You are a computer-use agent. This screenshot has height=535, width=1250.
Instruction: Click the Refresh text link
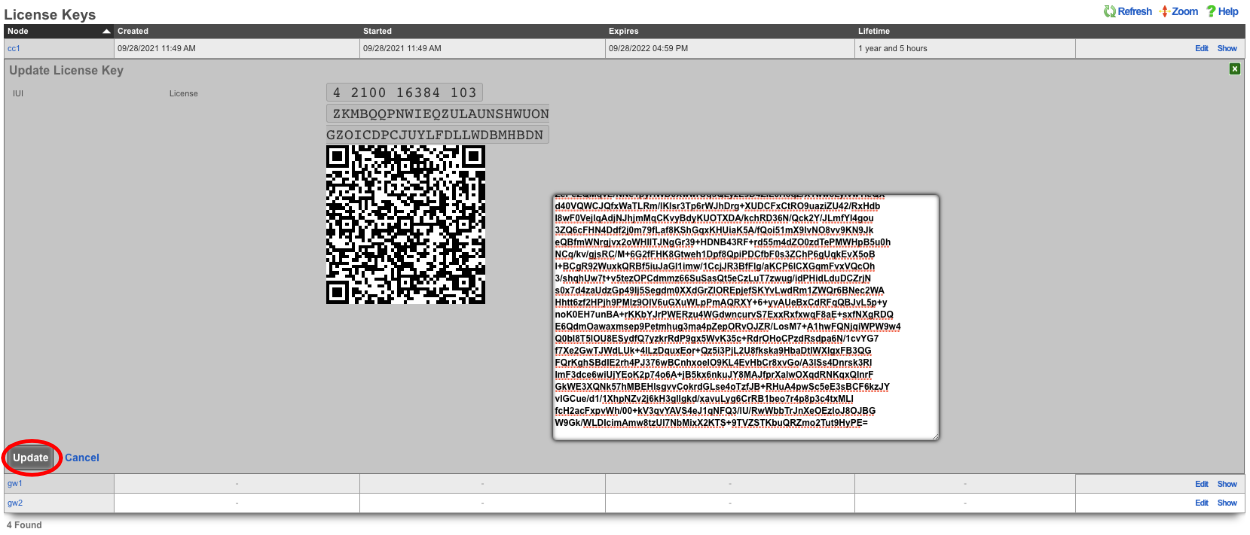(x=1135, y=12)
